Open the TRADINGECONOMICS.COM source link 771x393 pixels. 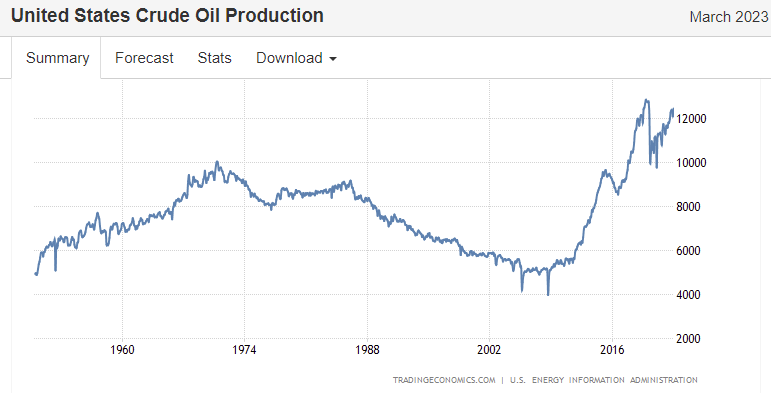[x=444, y=380]
